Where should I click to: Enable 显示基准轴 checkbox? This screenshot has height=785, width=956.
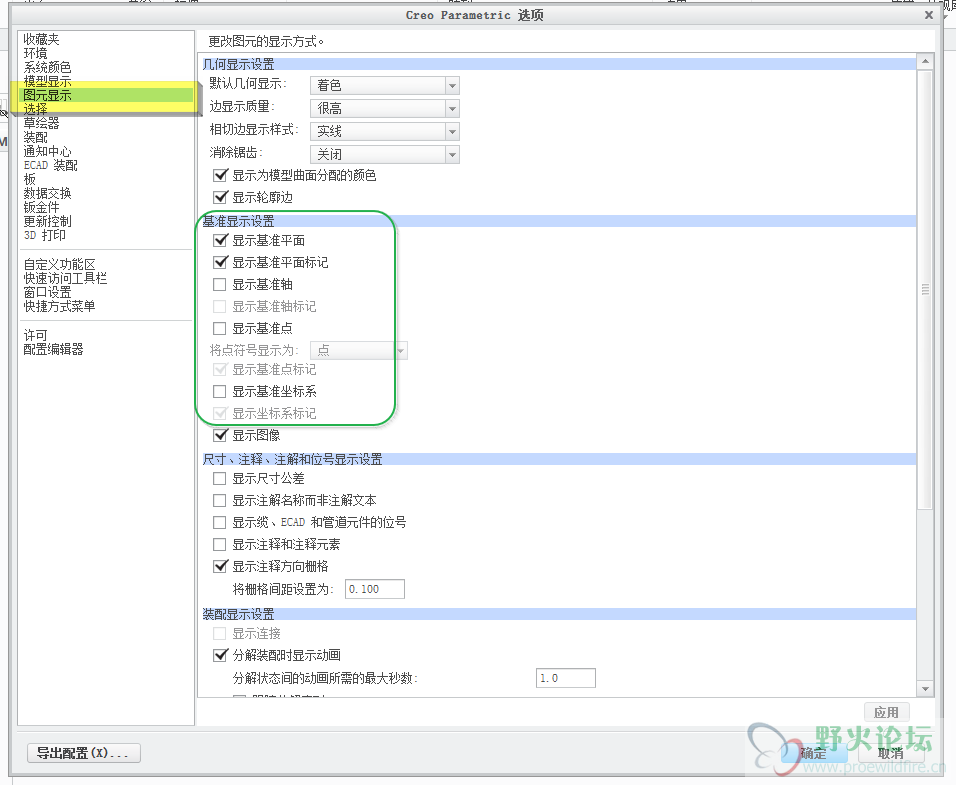(x=219, y=285)
